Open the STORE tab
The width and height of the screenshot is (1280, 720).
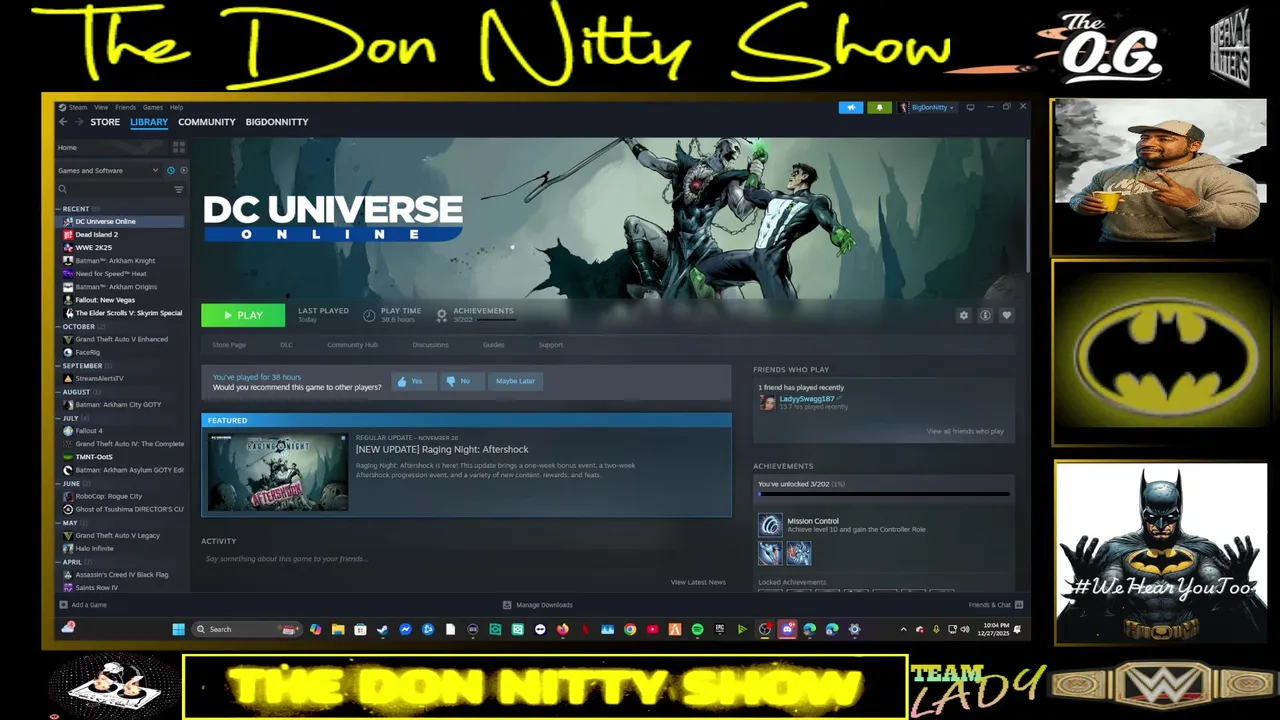(105, 122)
